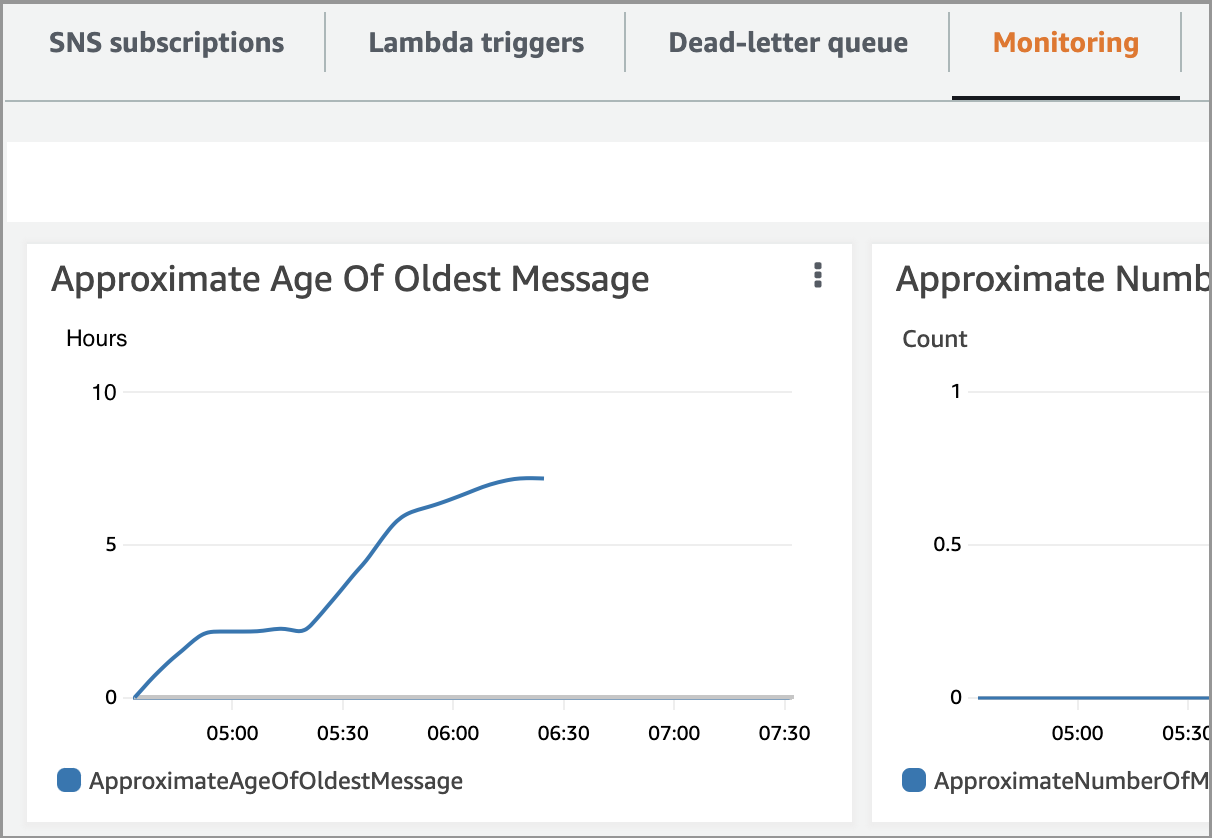Click the blue ApproximateNumberOfM legend swatch
Screen dimensions: 1212x838
tap(914, 781)
